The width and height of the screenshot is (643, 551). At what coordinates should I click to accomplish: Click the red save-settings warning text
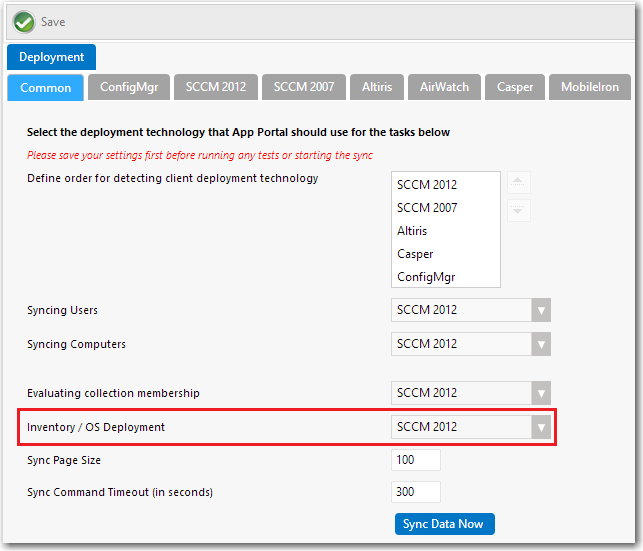(x=200, y=155)
